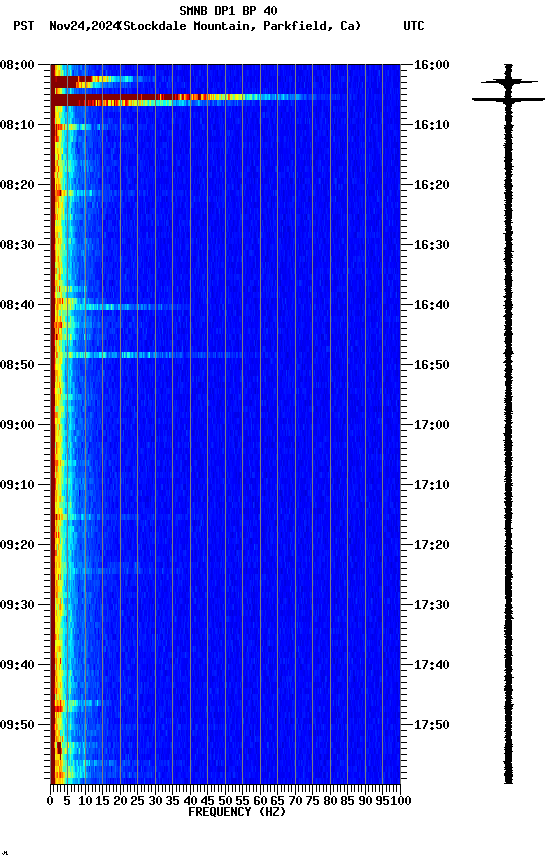The image size is (552, 864).
Task: Click the 16:00 UTC time label
Action: coord(432,65)
